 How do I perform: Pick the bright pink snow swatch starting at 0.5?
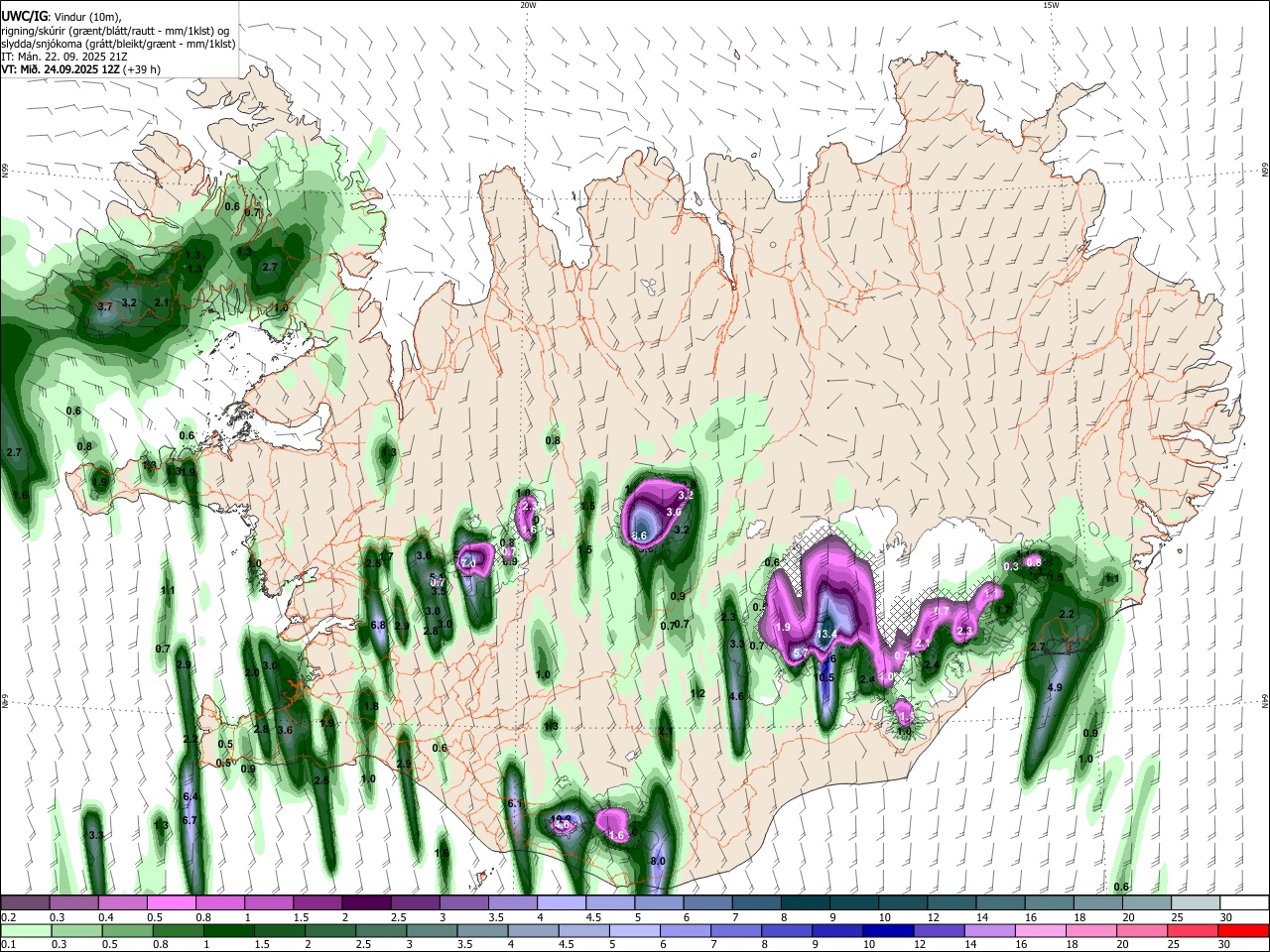171,902
